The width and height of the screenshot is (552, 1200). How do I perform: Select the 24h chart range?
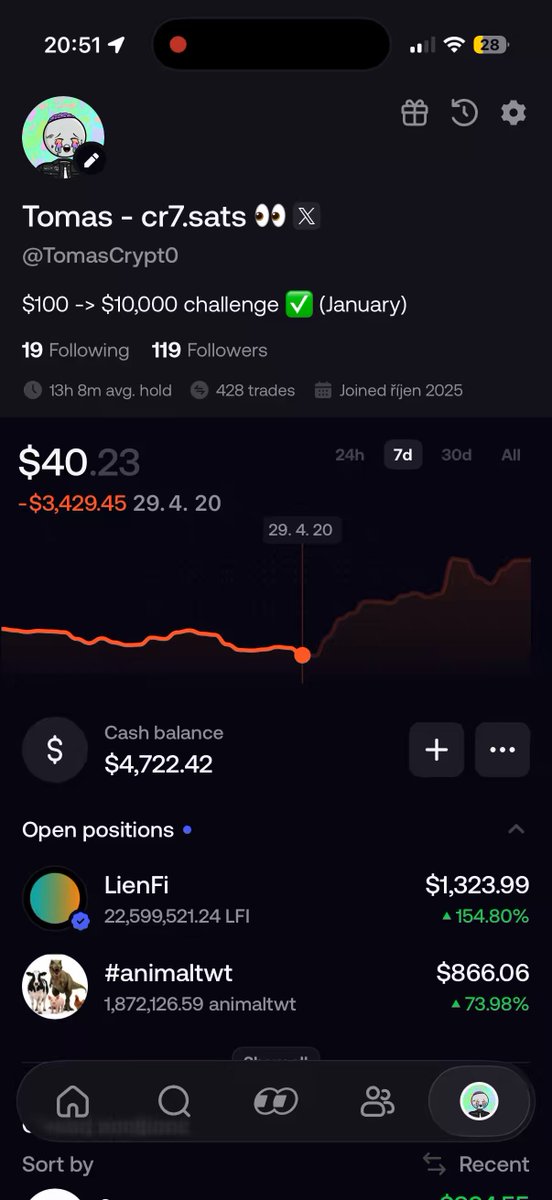tap(349, 455)
